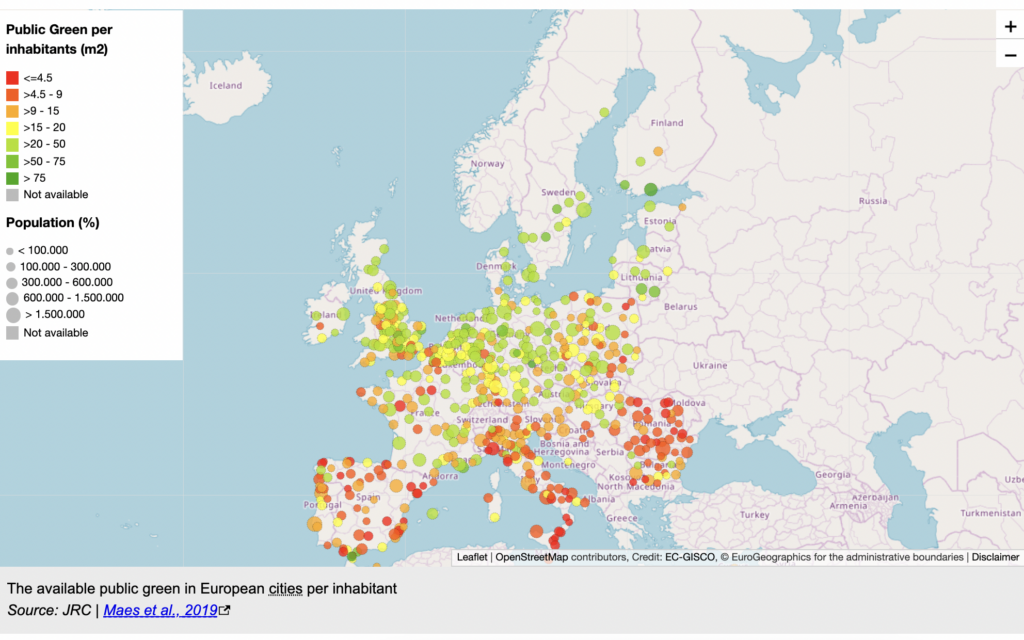Viewport: 1024px width, 640px height.
Task: Click the < 100.000 population circle icon
Action: point(10,251)
